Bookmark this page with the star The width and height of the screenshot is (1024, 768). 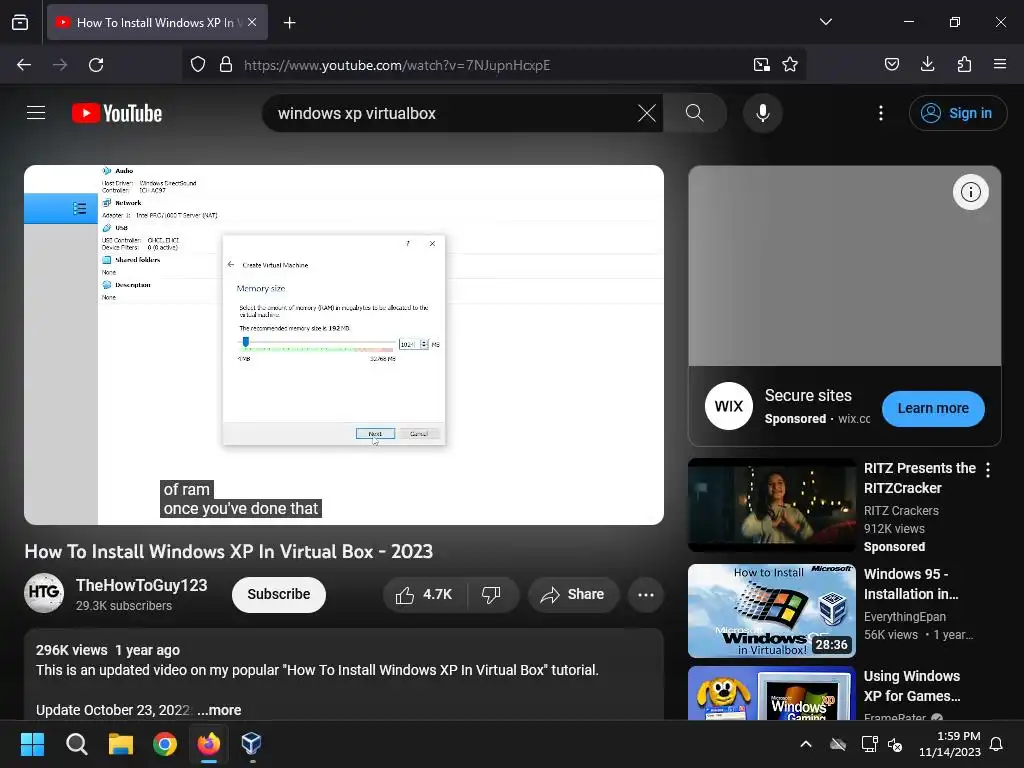(790, 65)
